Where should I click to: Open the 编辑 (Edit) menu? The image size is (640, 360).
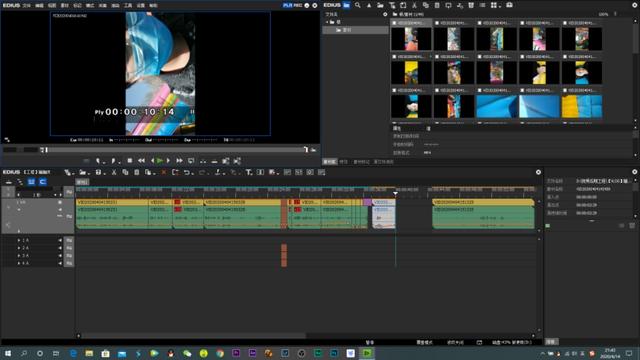(x=39, y=5)
